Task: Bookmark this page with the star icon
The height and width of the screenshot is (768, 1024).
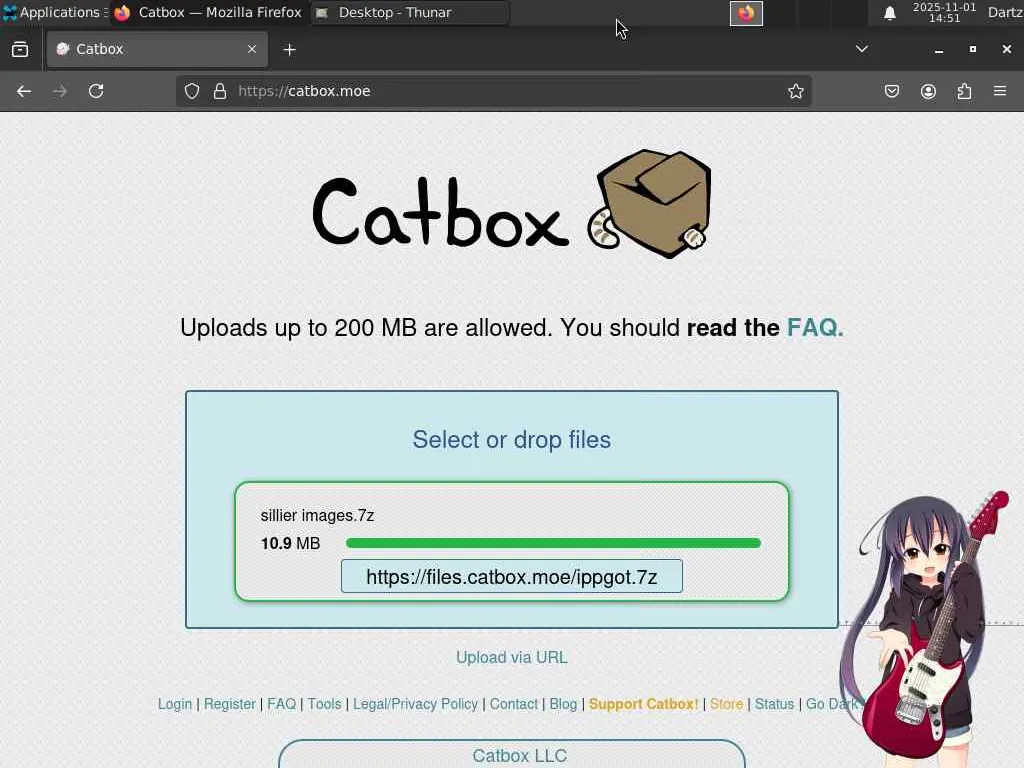Action: [795, 91]
